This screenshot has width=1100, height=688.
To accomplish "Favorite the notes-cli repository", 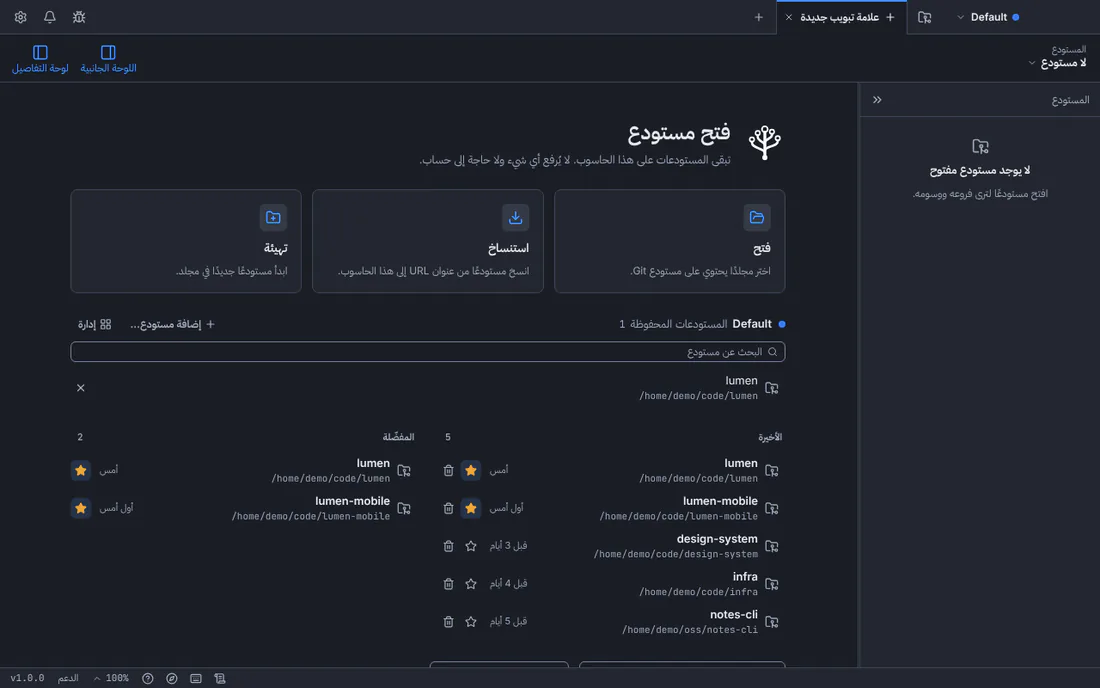I will 471,621.
